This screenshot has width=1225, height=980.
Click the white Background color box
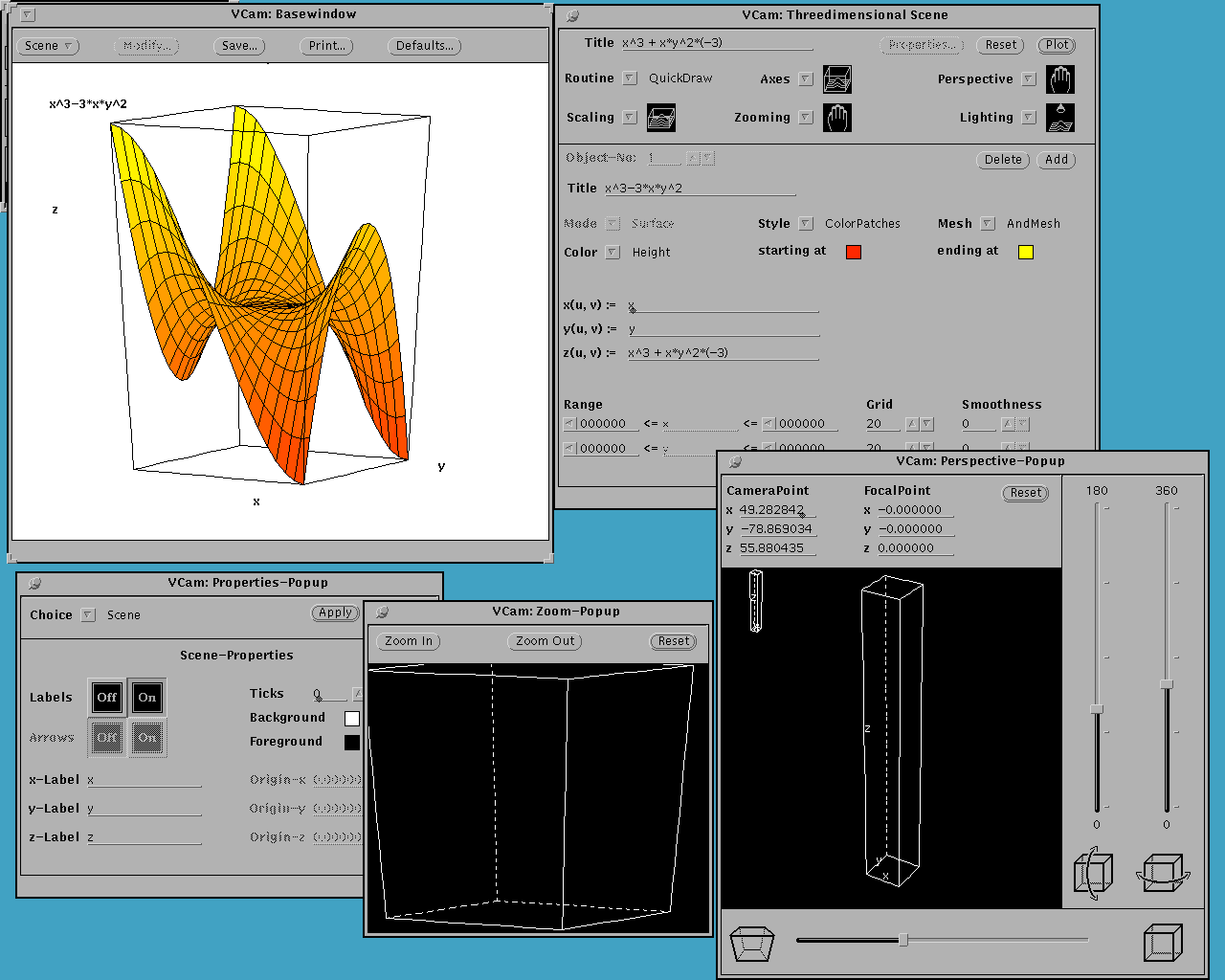(352, 718)
